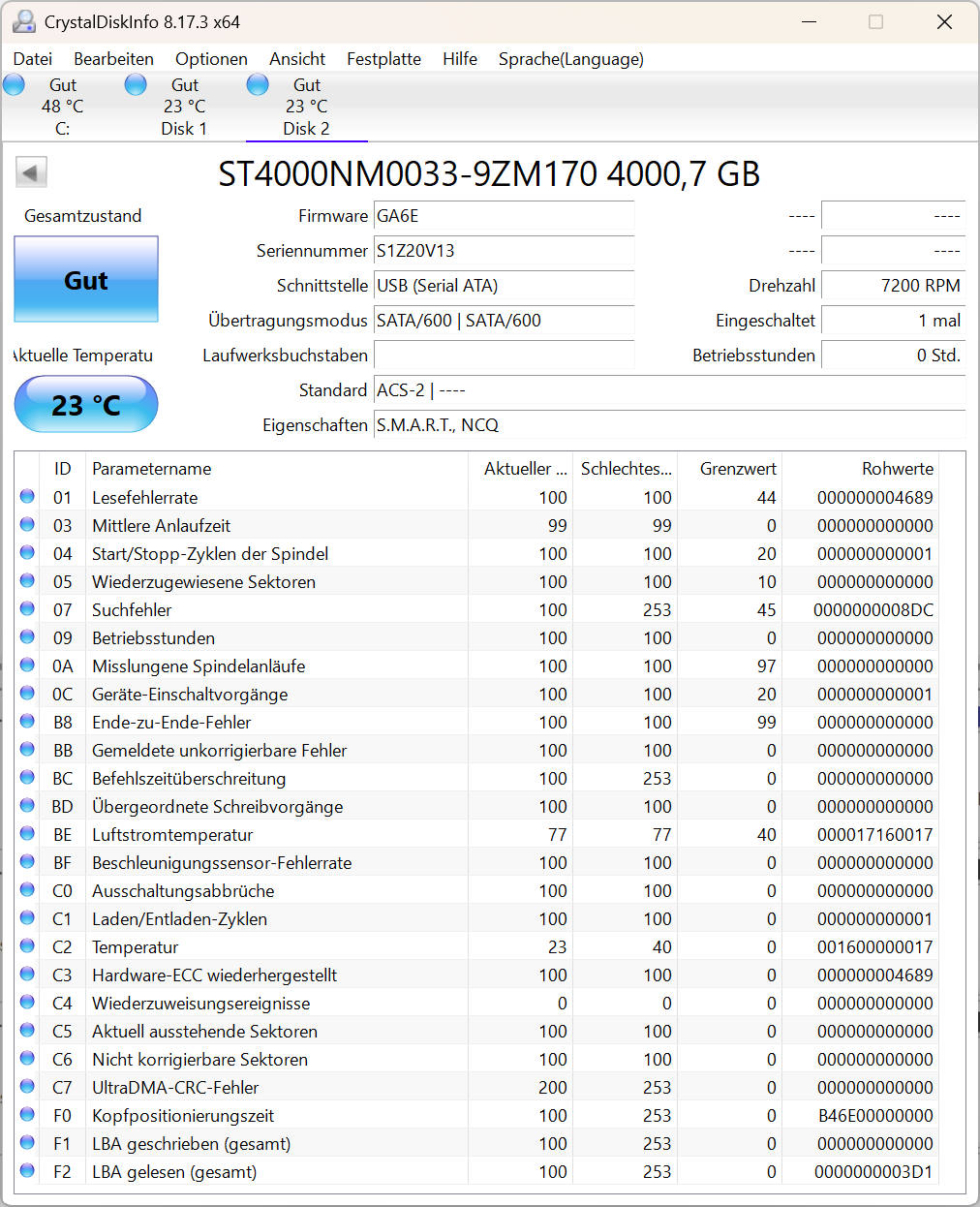Click the Seriennummer field S1Z20V13
980x1207 pixels.
(504, 251)
